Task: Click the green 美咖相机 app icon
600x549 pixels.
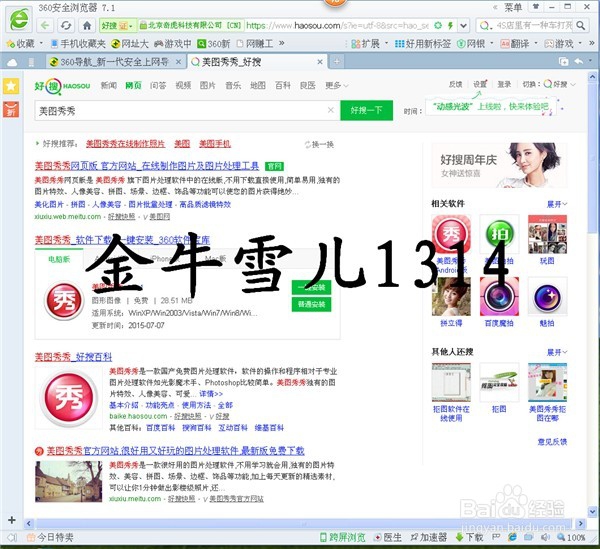Action: (x=499, y=234)
